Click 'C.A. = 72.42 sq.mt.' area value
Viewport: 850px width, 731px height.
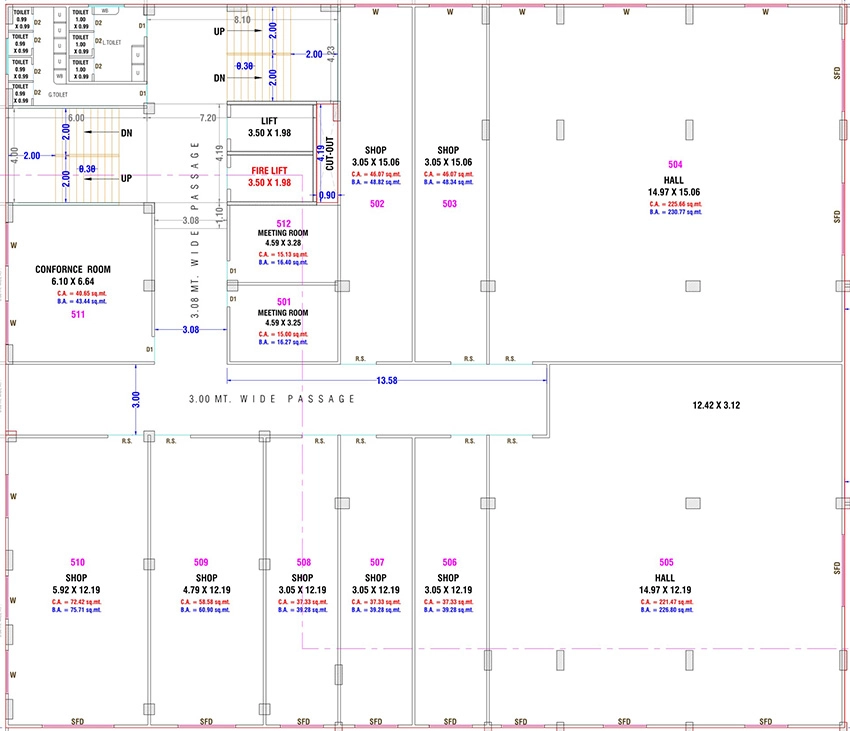click(x=76, y=602)
